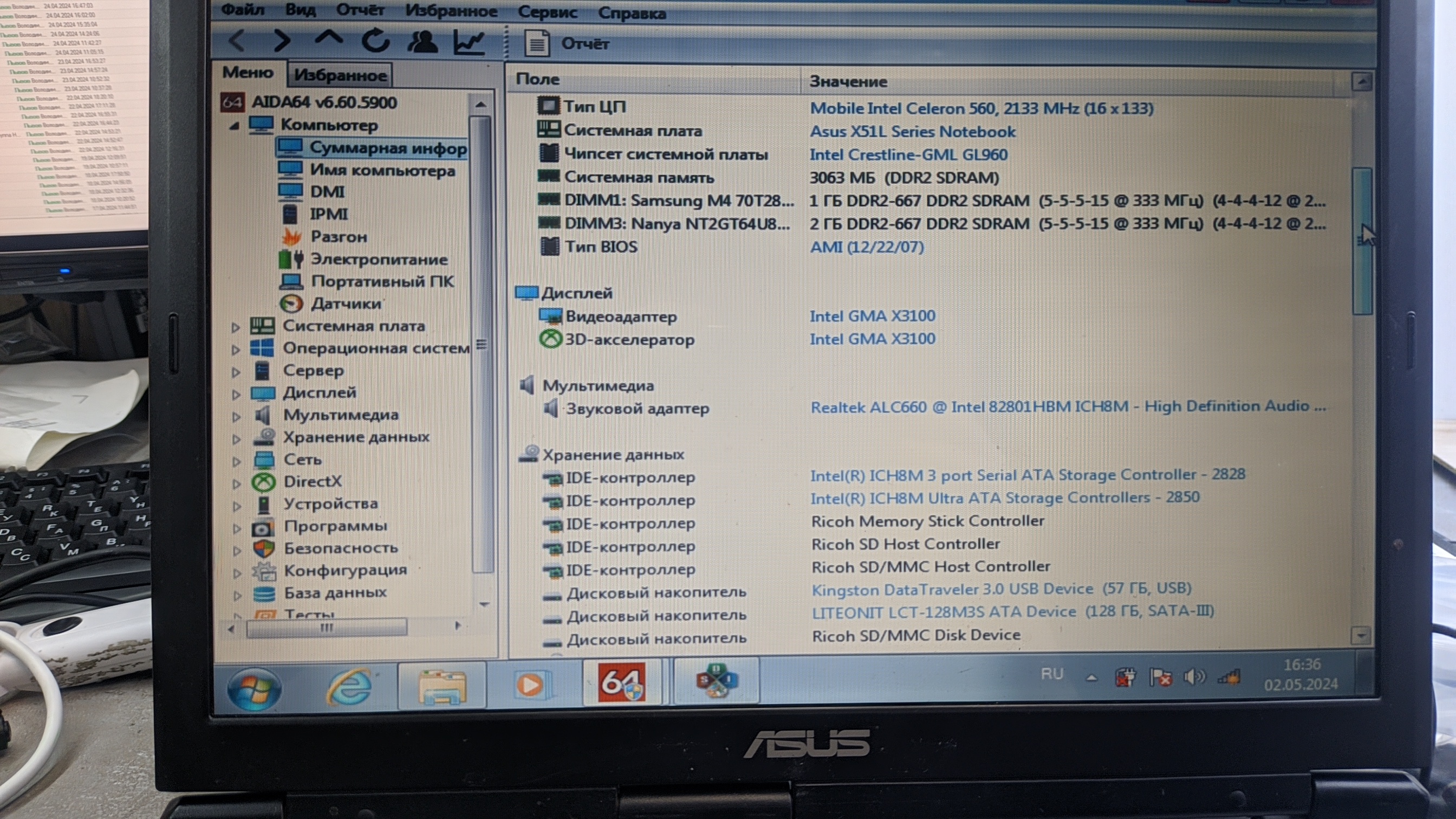Open the user manage icon in toolbar

tap(422, 41)
